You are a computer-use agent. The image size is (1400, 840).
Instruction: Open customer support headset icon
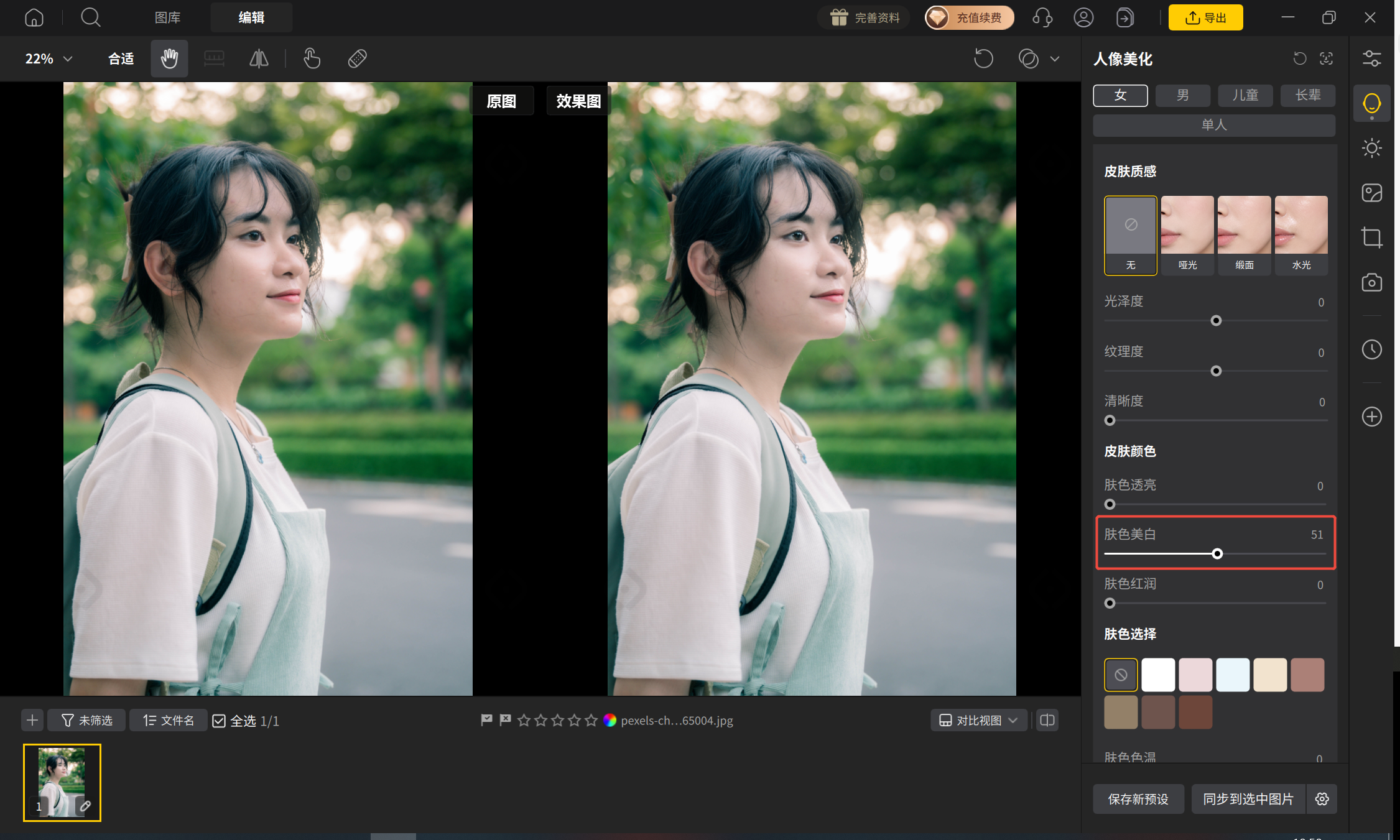coord(1042,17)
